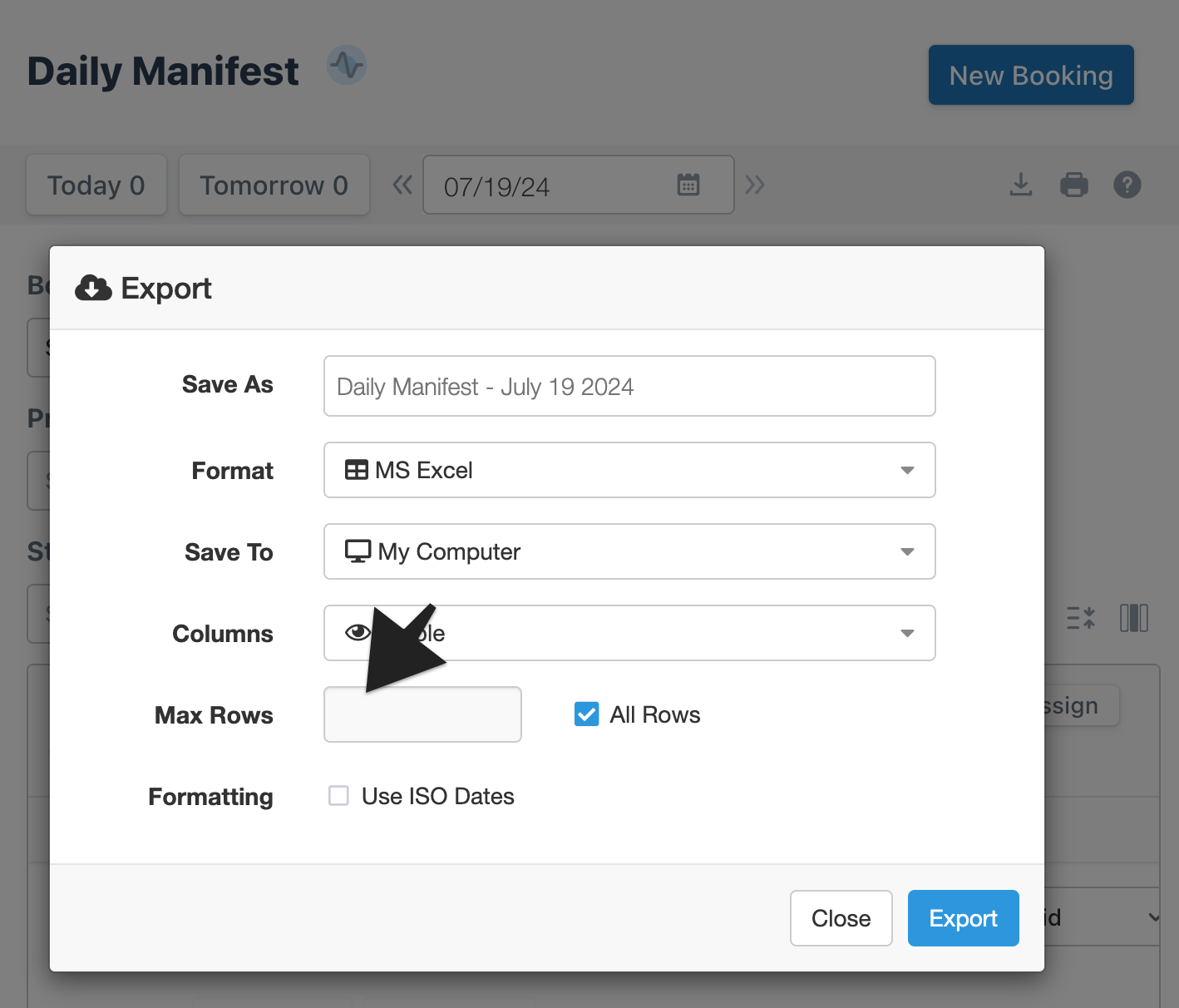
Task: Open the Columns dropdown
Action: click(x=629, y=633)
